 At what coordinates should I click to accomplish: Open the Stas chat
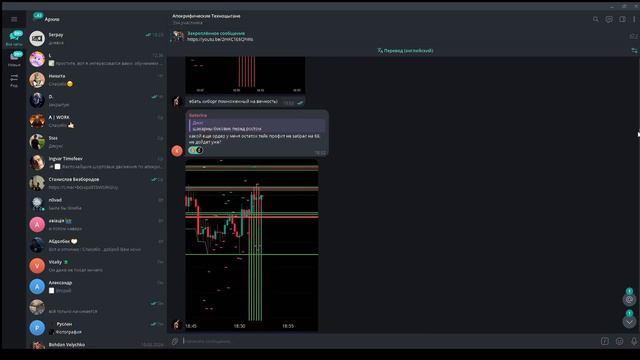pyautogui.click(x=97, y=142)
